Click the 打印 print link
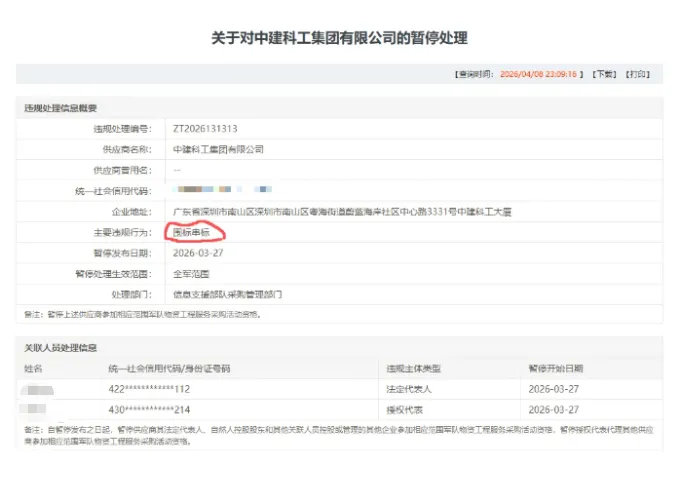 point(637,74)
